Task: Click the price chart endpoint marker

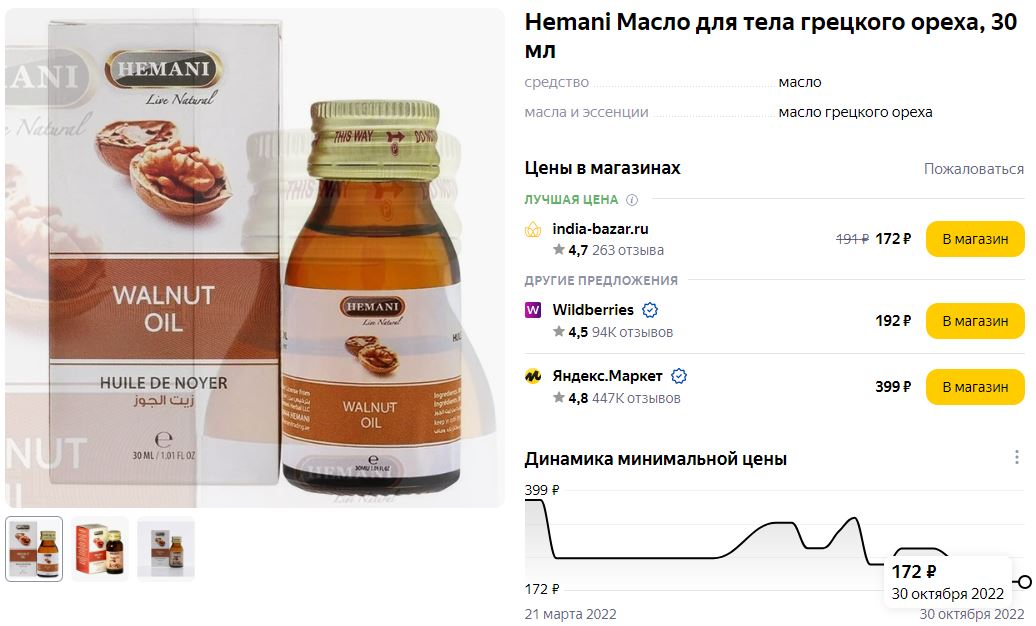Action: (1025, 582)
